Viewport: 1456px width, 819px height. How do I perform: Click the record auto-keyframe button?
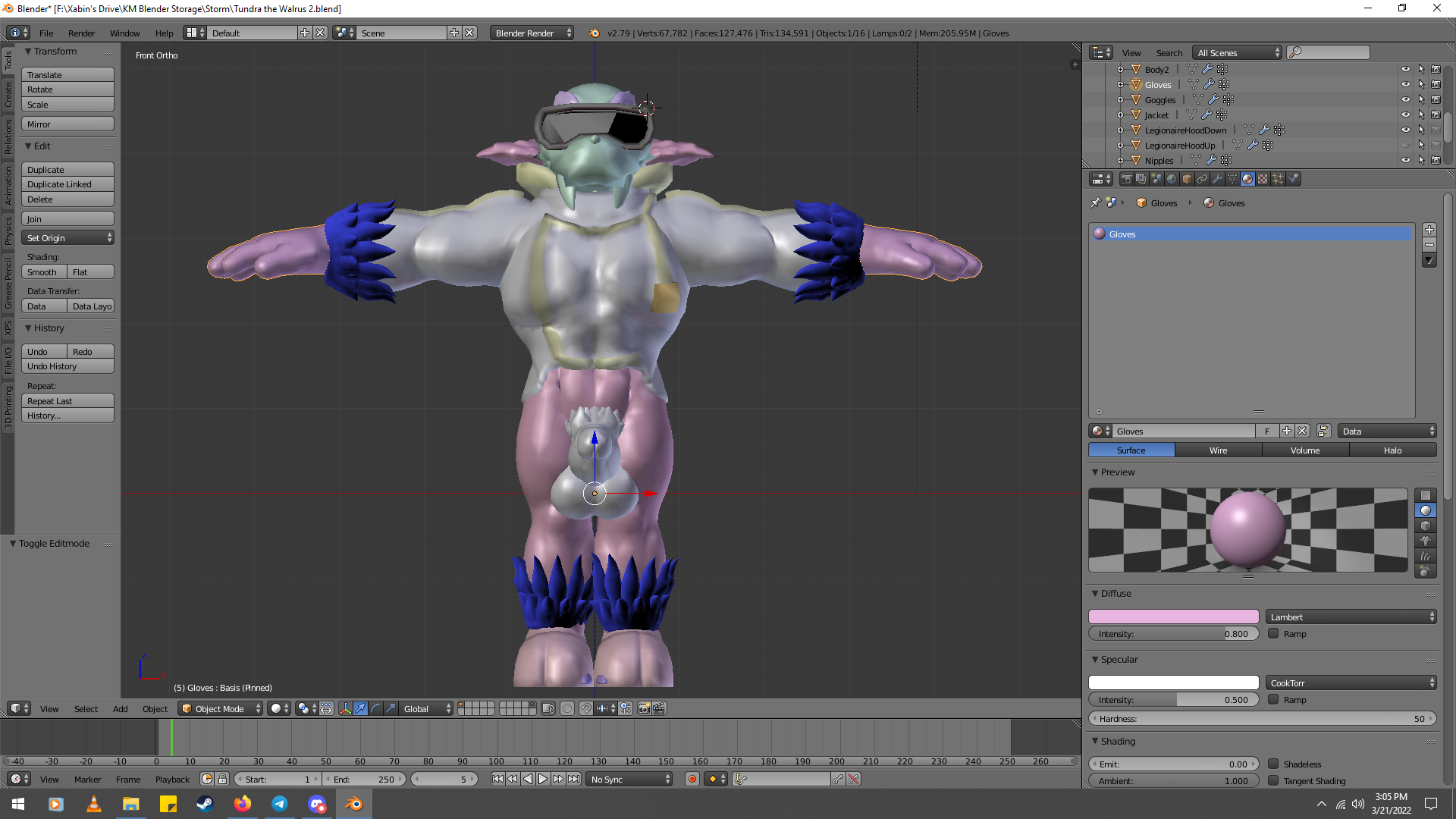point(692,779)
